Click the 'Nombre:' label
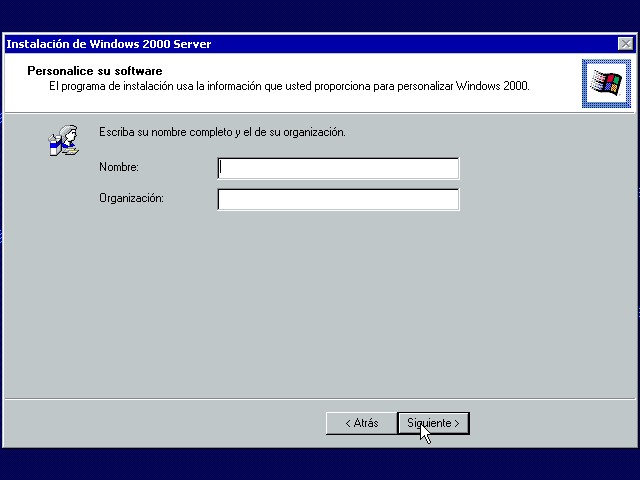Viewport: 640px width, 480px height. coord(119,167)
